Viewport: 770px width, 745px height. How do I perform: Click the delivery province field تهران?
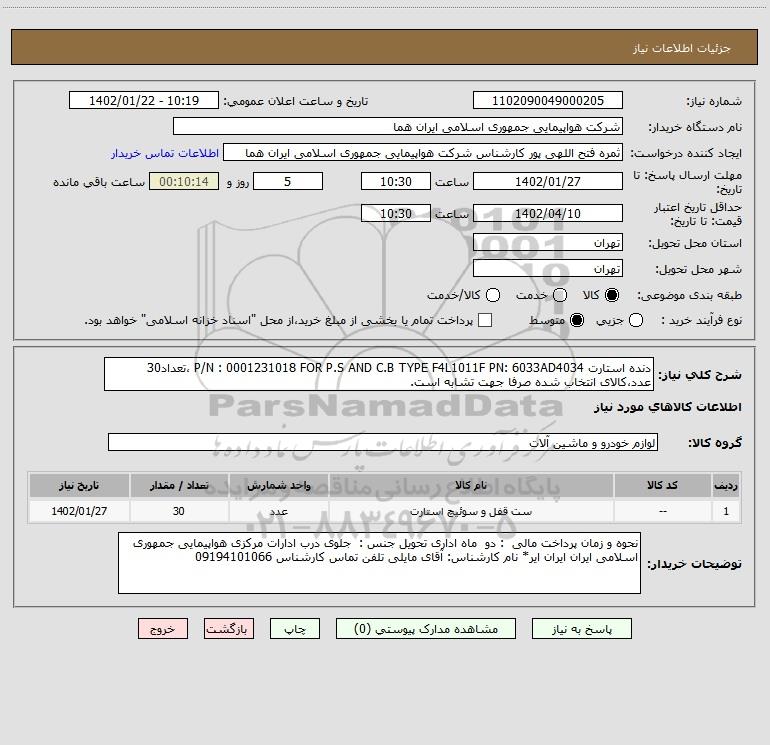tap(548, 243)
